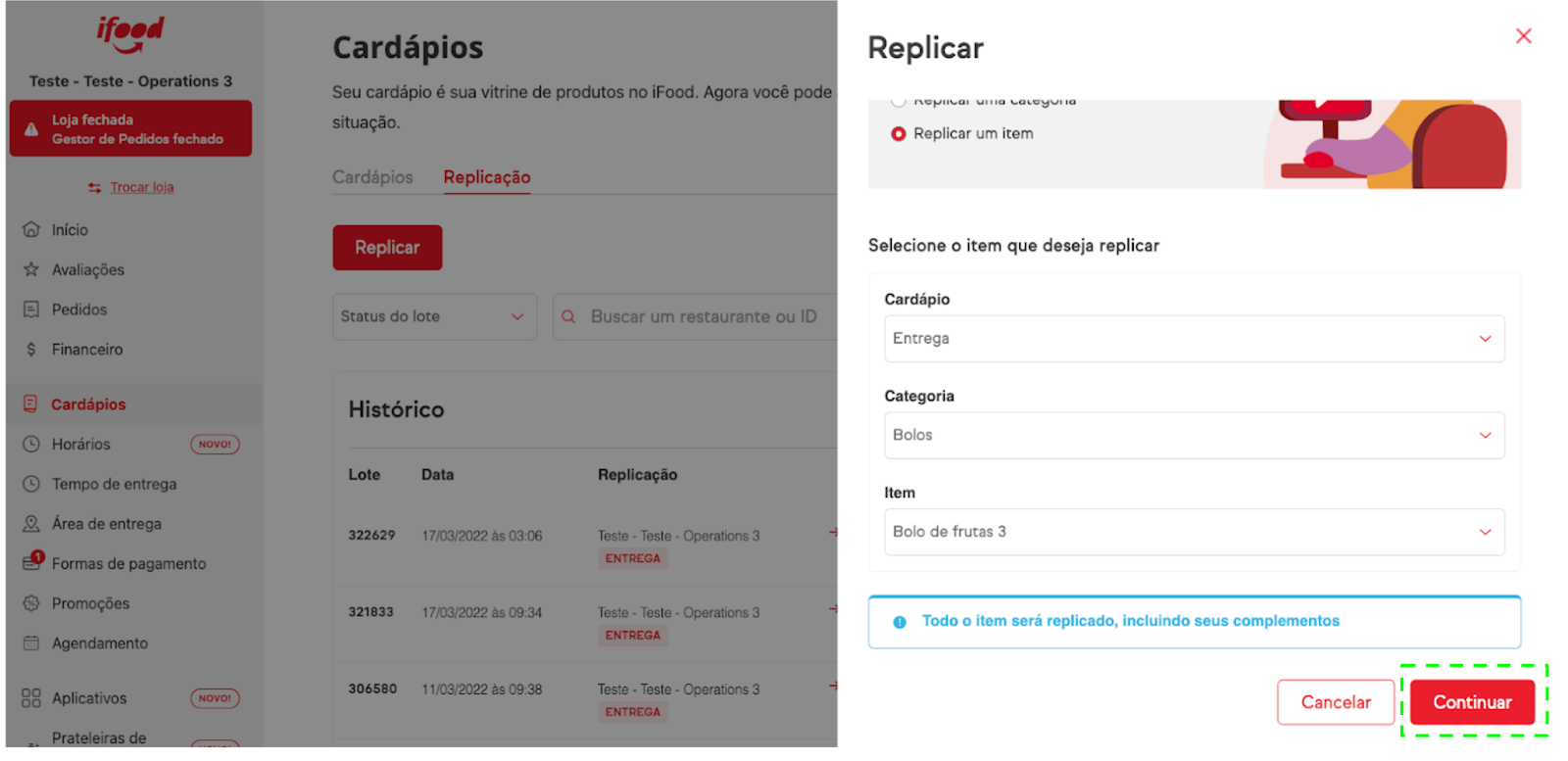Click the Trocar loja swap icon

click(95, 187)
